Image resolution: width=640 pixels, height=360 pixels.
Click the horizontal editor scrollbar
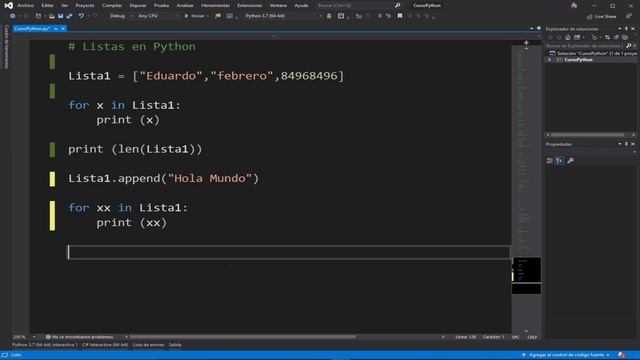click(242, 337)
